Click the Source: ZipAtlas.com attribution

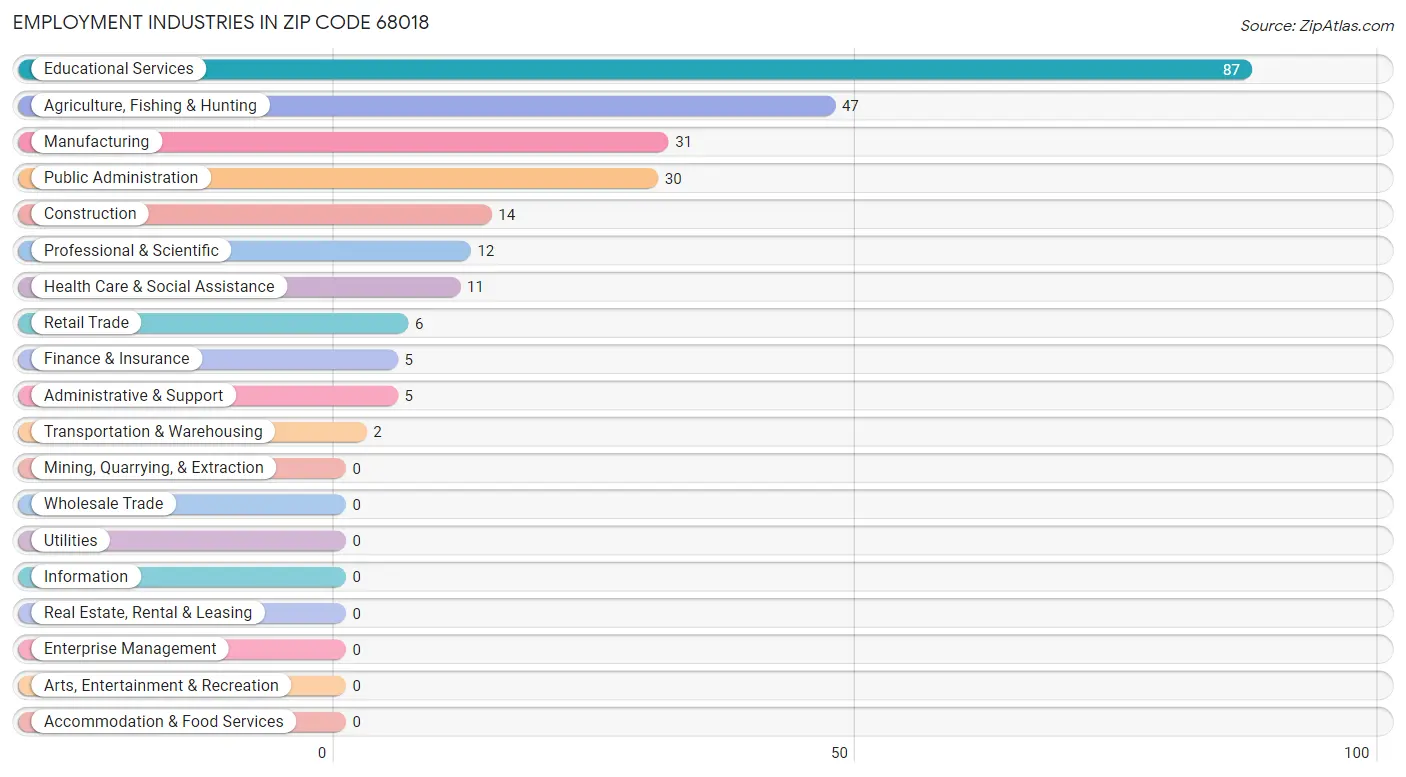1317,26
